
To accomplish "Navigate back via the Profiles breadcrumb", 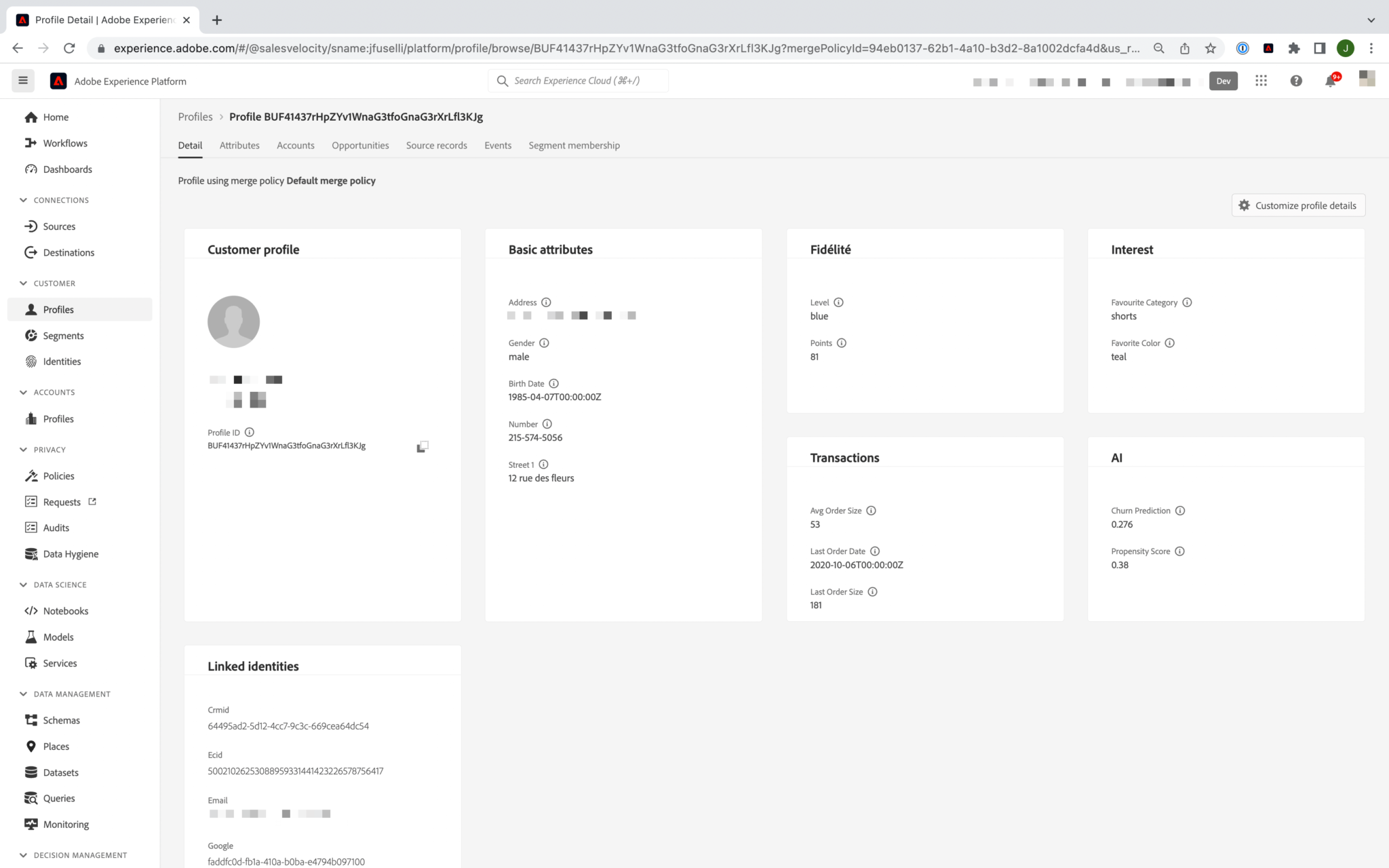I will tap(195, 117).
